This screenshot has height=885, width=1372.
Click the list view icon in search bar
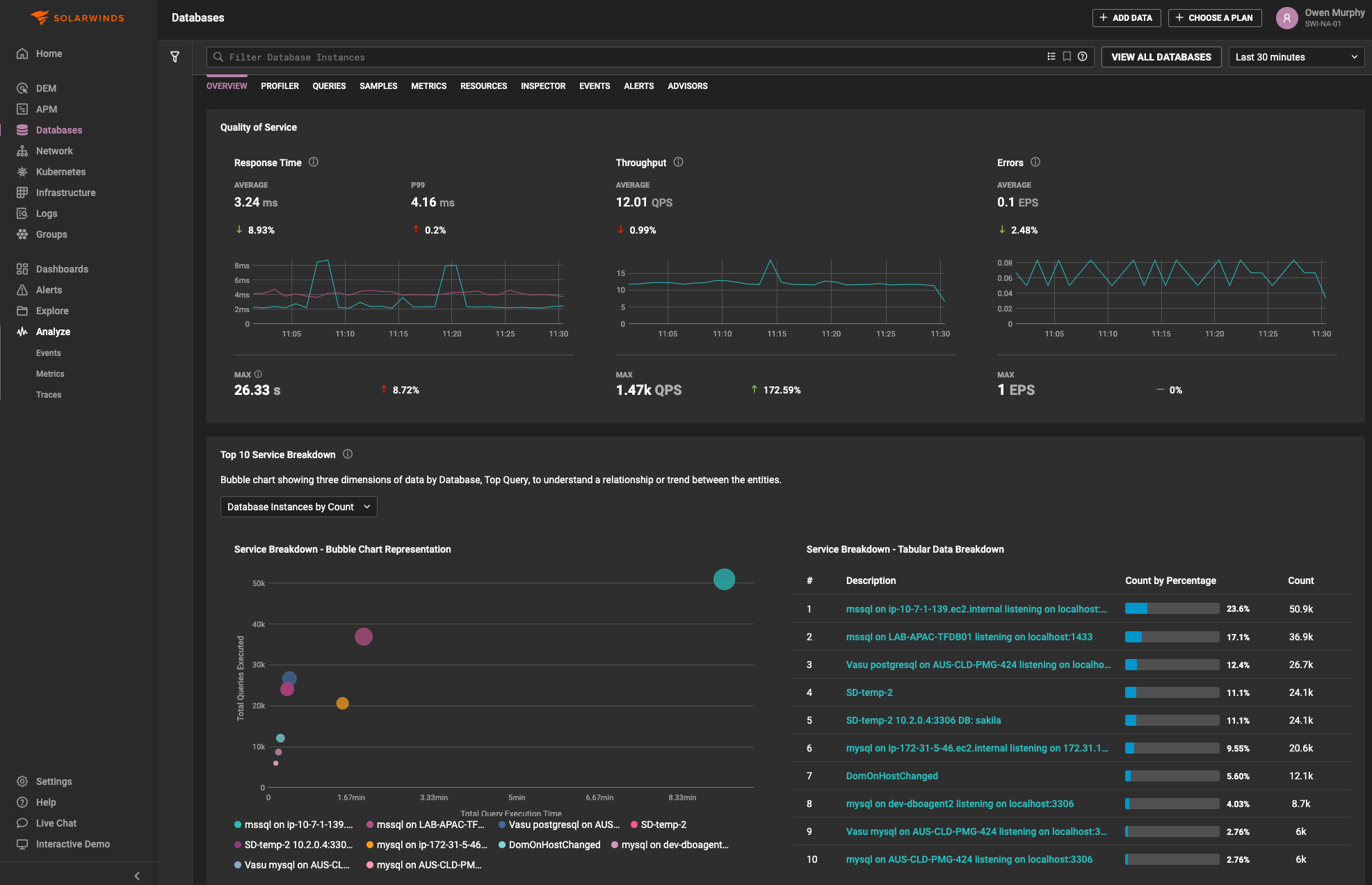click(x=1051, y=57)
